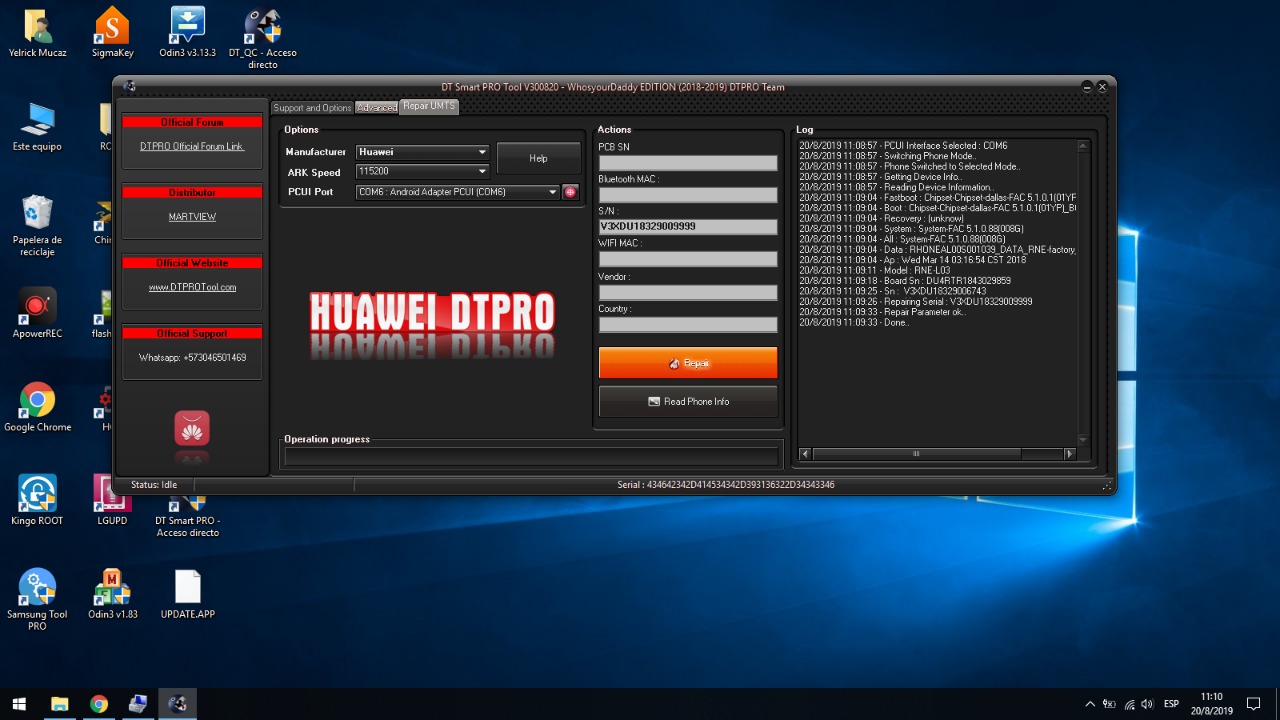Click the orange Repair button
The height and width of the screenshot is (720, 1280).
688,363
